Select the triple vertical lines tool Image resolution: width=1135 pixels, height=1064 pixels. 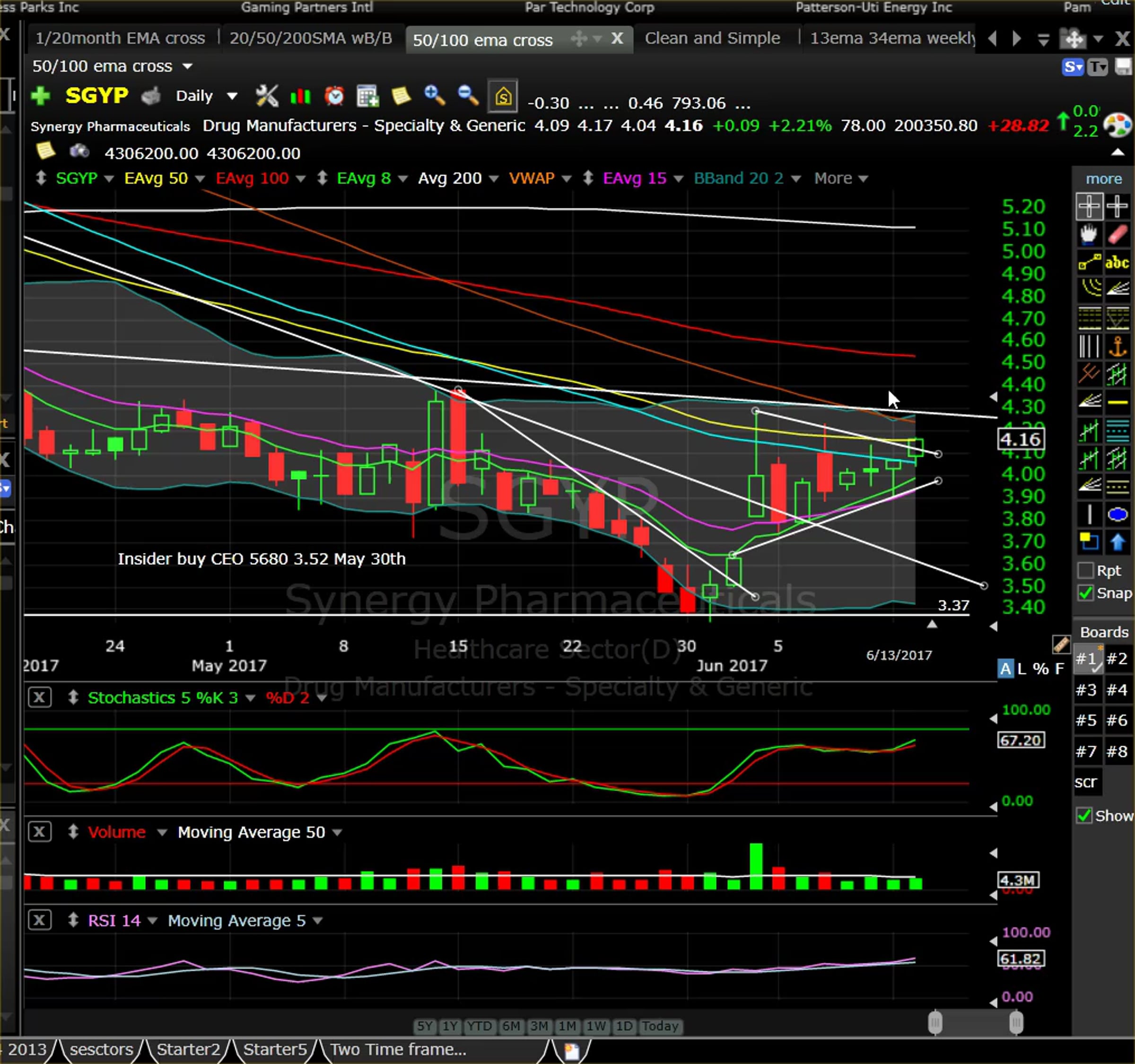(x=1089, y=346)
